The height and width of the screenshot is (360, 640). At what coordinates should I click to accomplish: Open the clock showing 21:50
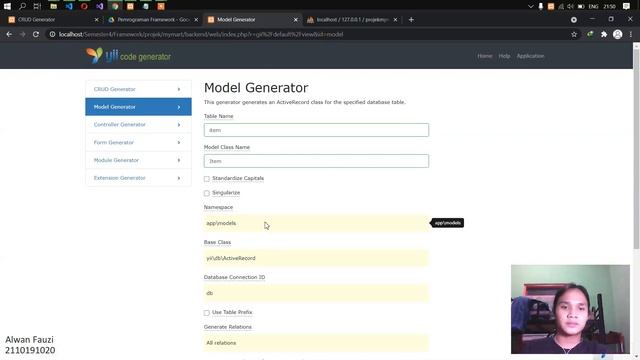point(609,6)
